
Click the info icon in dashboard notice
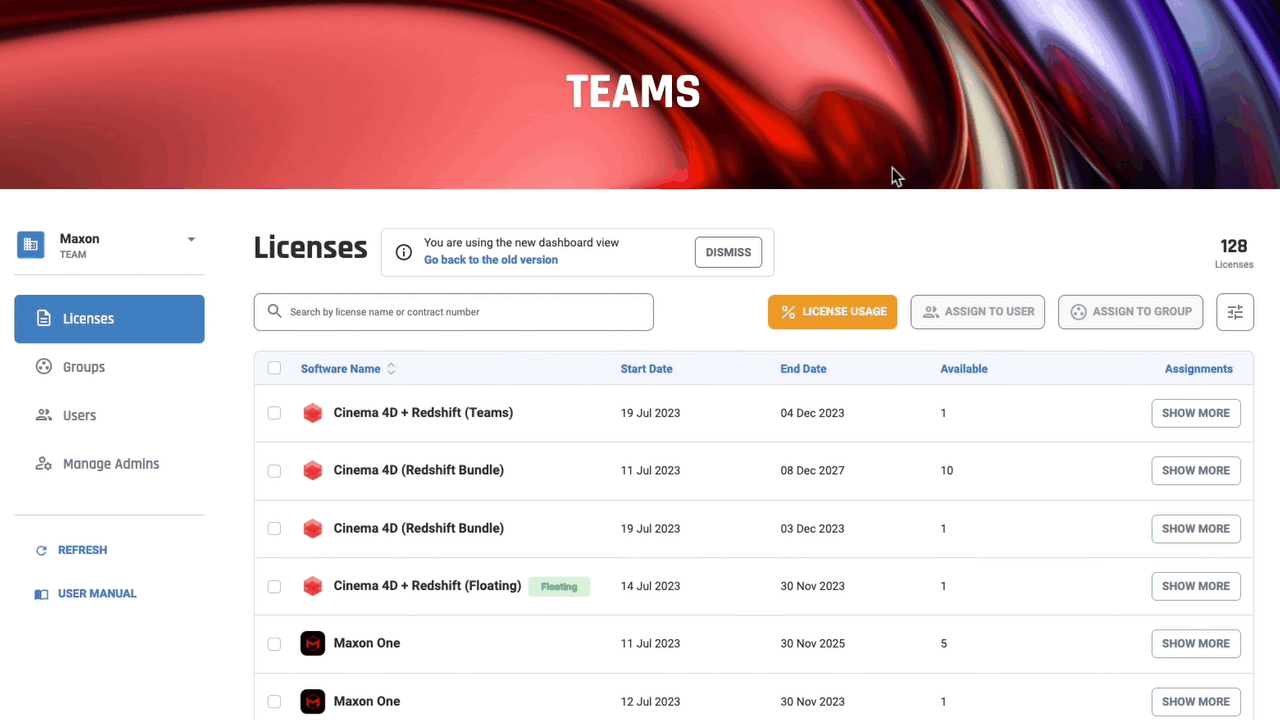(x=404, y=252)
